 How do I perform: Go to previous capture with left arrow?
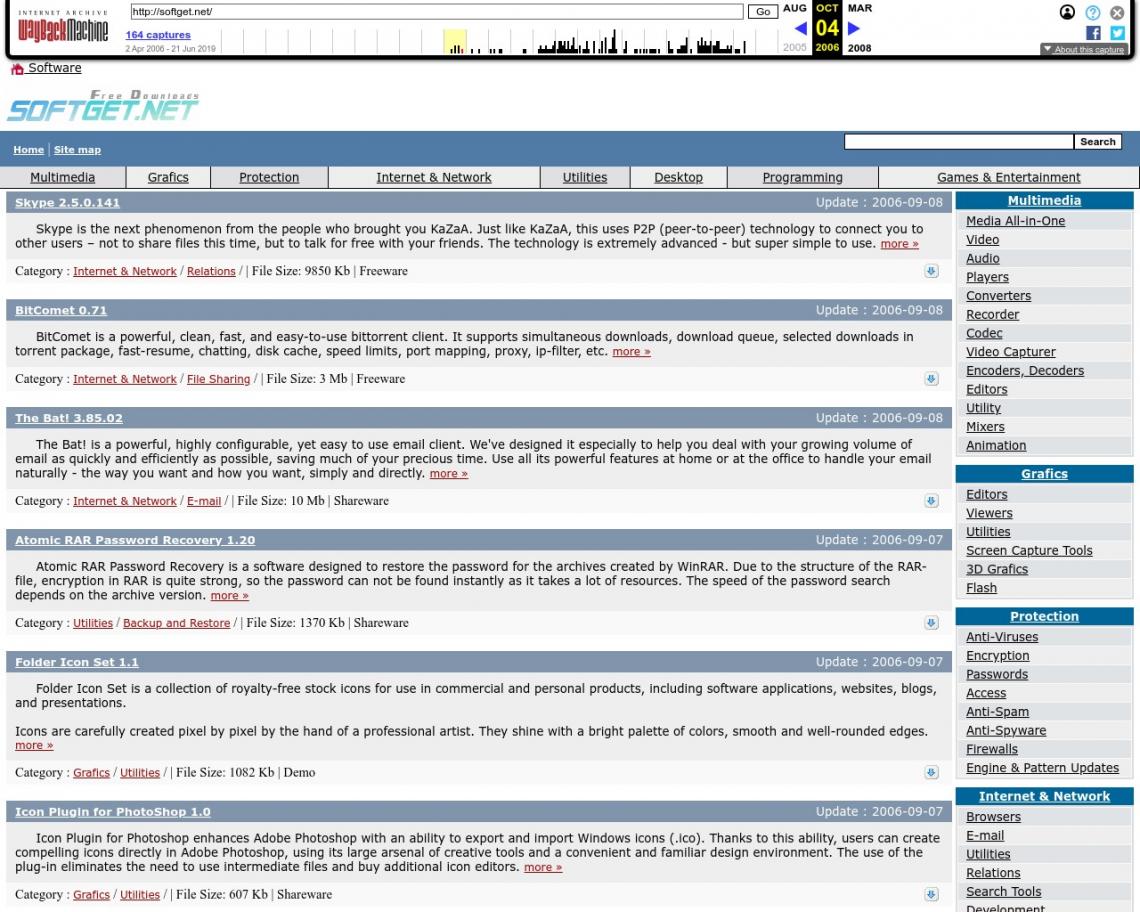800,28
